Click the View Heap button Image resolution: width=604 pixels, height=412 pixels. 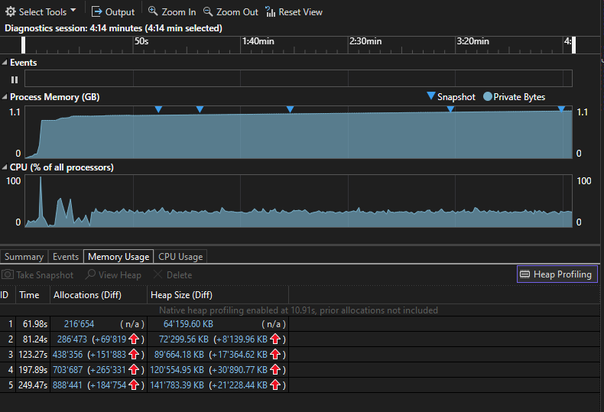coord(113,275)
